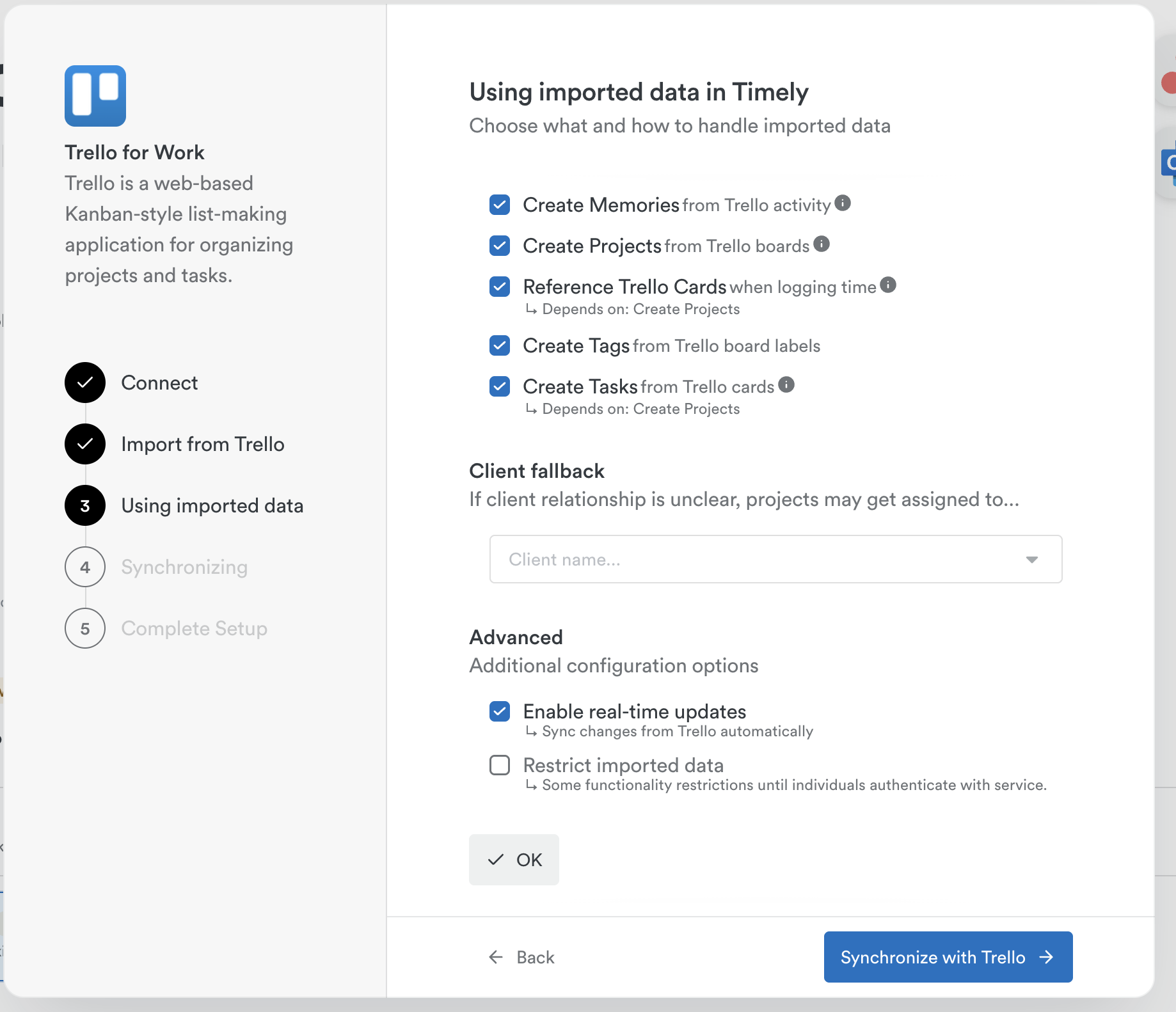Expand the Client name dropdown arrow

[x=1031, y=560]
